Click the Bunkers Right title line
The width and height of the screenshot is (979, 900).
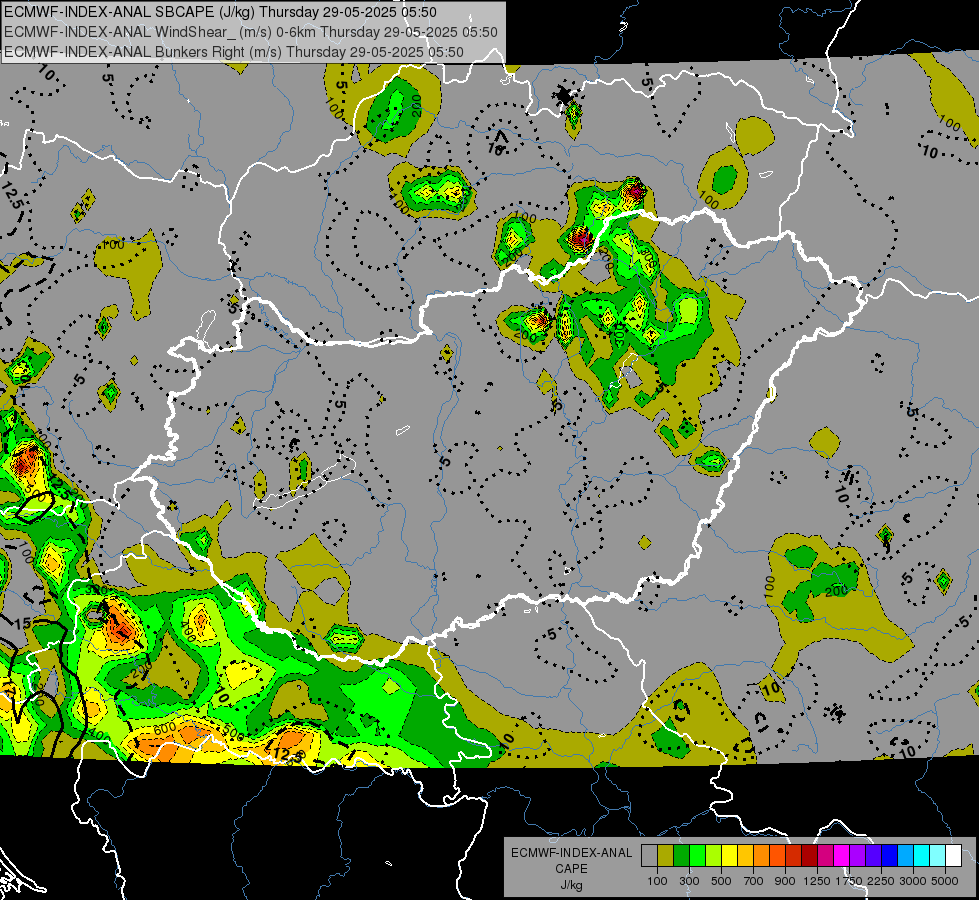(234, 52)
